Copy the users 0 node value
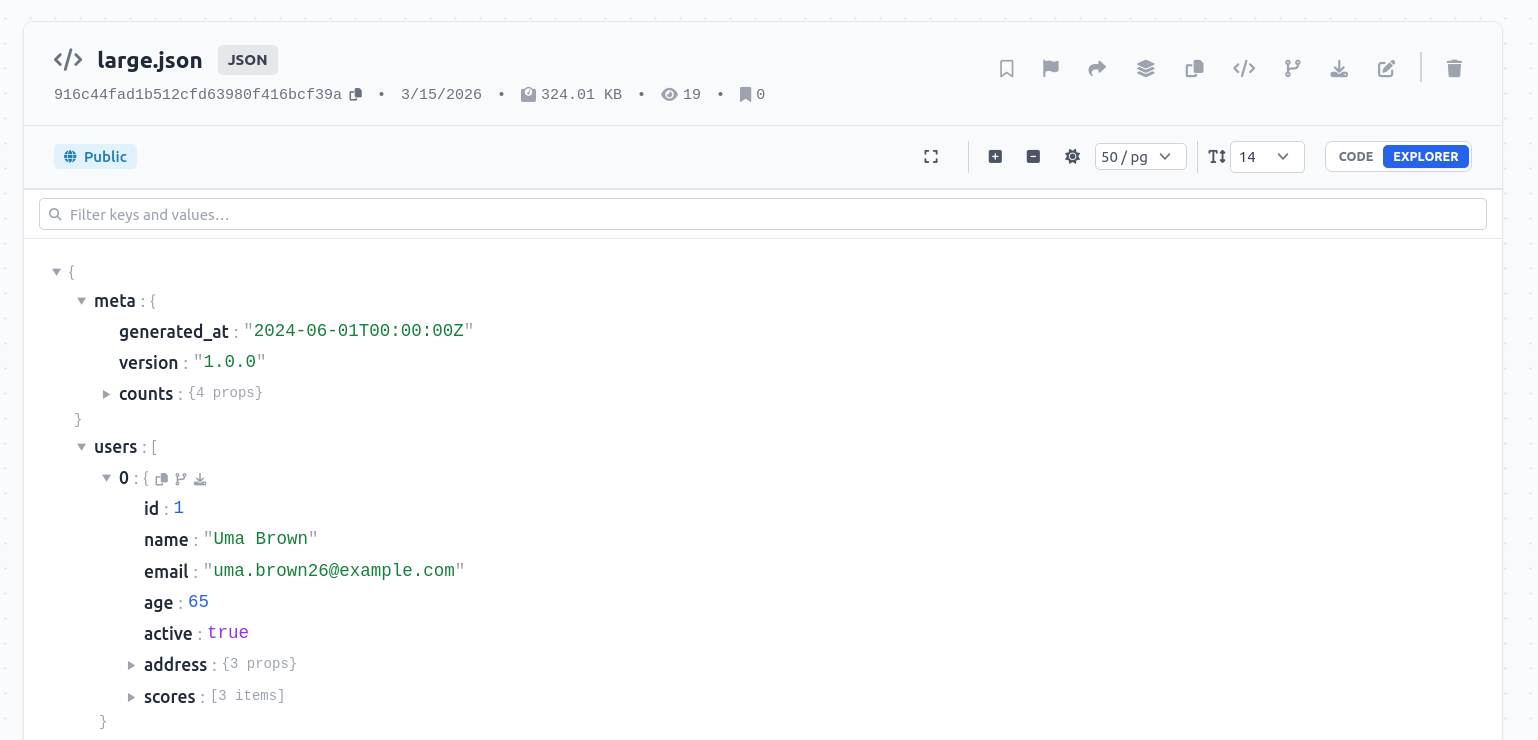The image size is (1538, 740). coord(161,479)
